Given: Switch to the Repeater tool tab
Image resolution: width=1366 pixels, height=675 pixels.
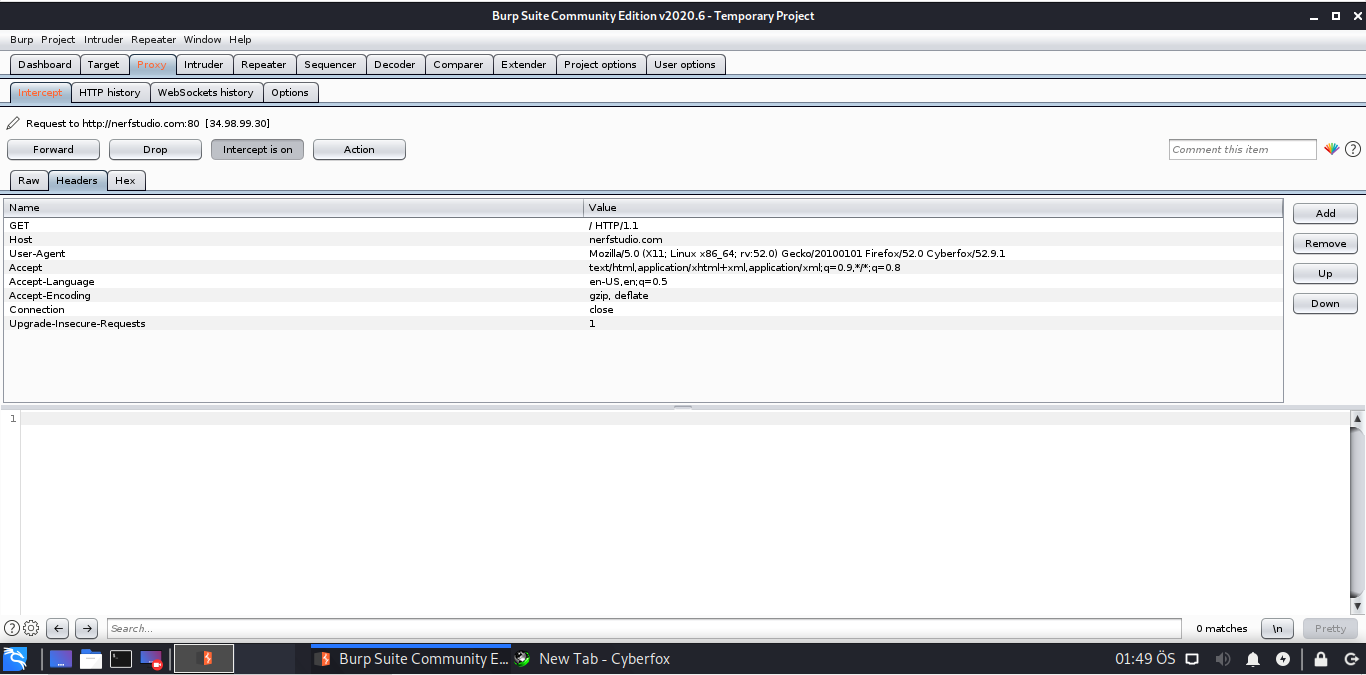Looking at the screenshot, I should click(x=264, y=64).
